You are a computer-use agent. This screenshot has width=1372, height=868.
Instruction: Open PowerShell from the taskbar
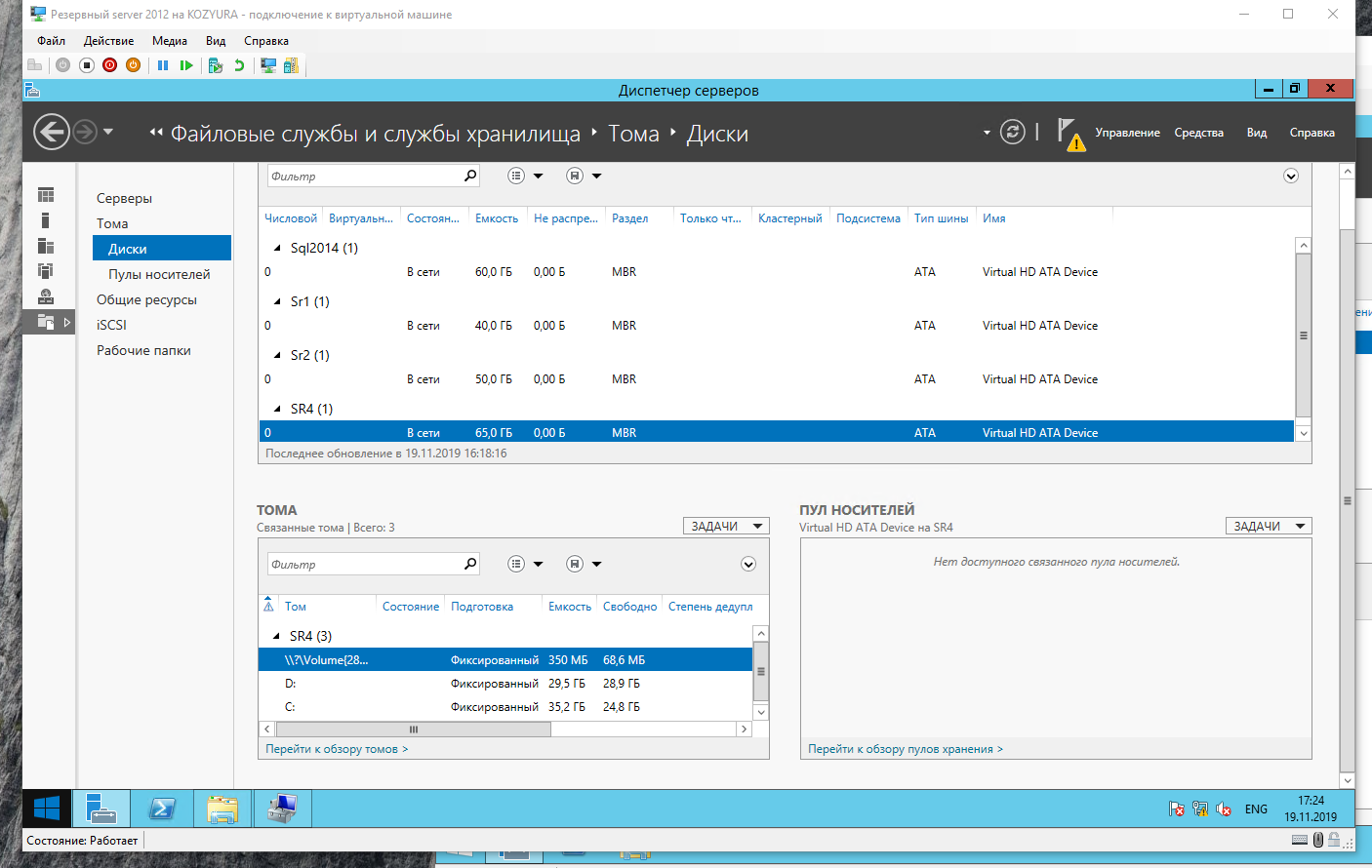tap(162, 809)
